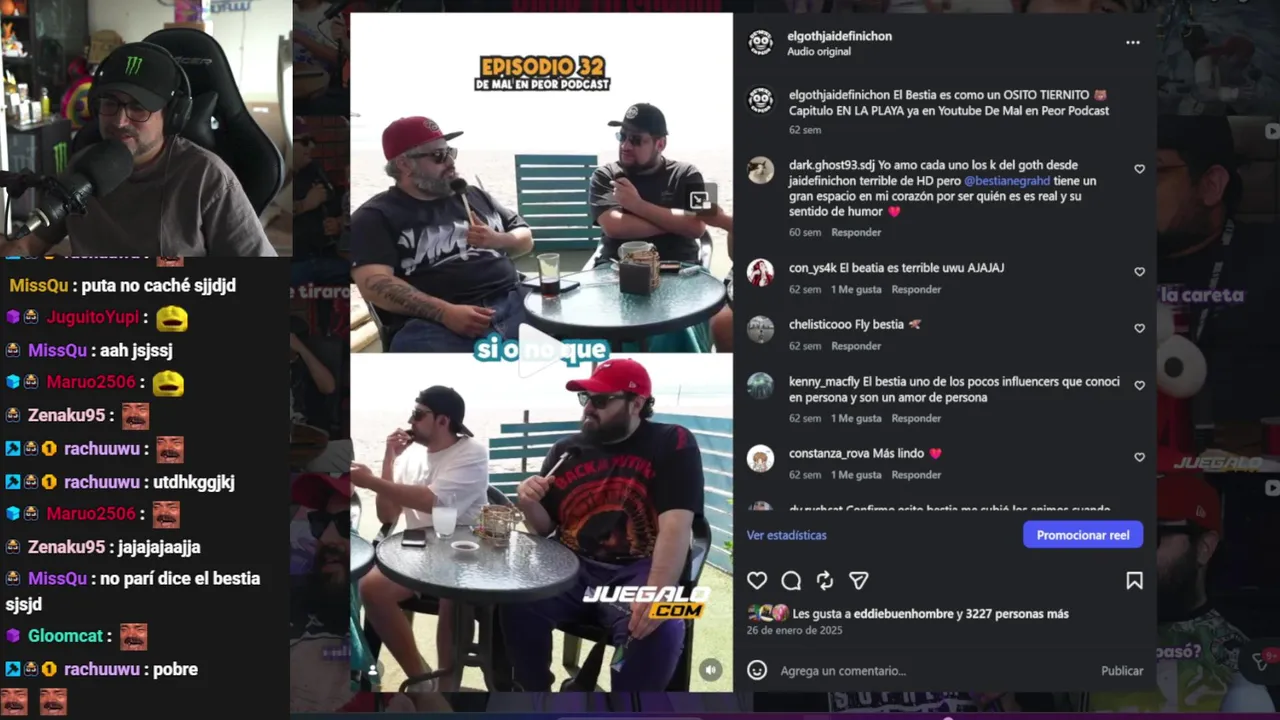Screen dimensions: 1280x720
Task: Open the emoji picker in the comment box
Action: point(757,670)
